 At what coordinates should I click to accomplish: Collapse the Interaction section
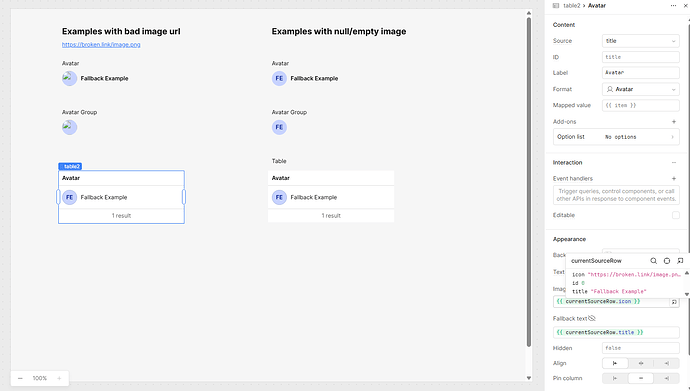pyautogui.click(x=674, y=163)
